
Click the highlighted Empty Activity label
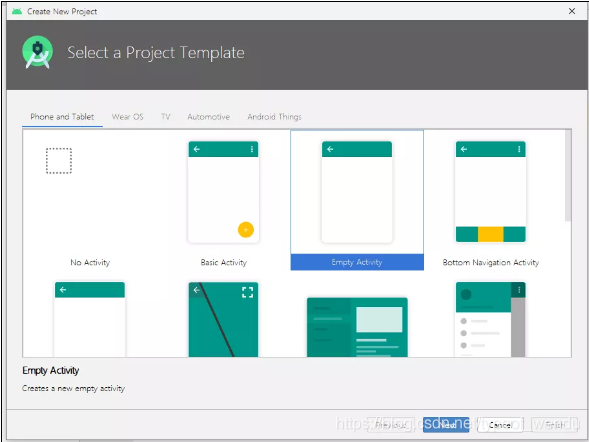[x=357, y=262]
